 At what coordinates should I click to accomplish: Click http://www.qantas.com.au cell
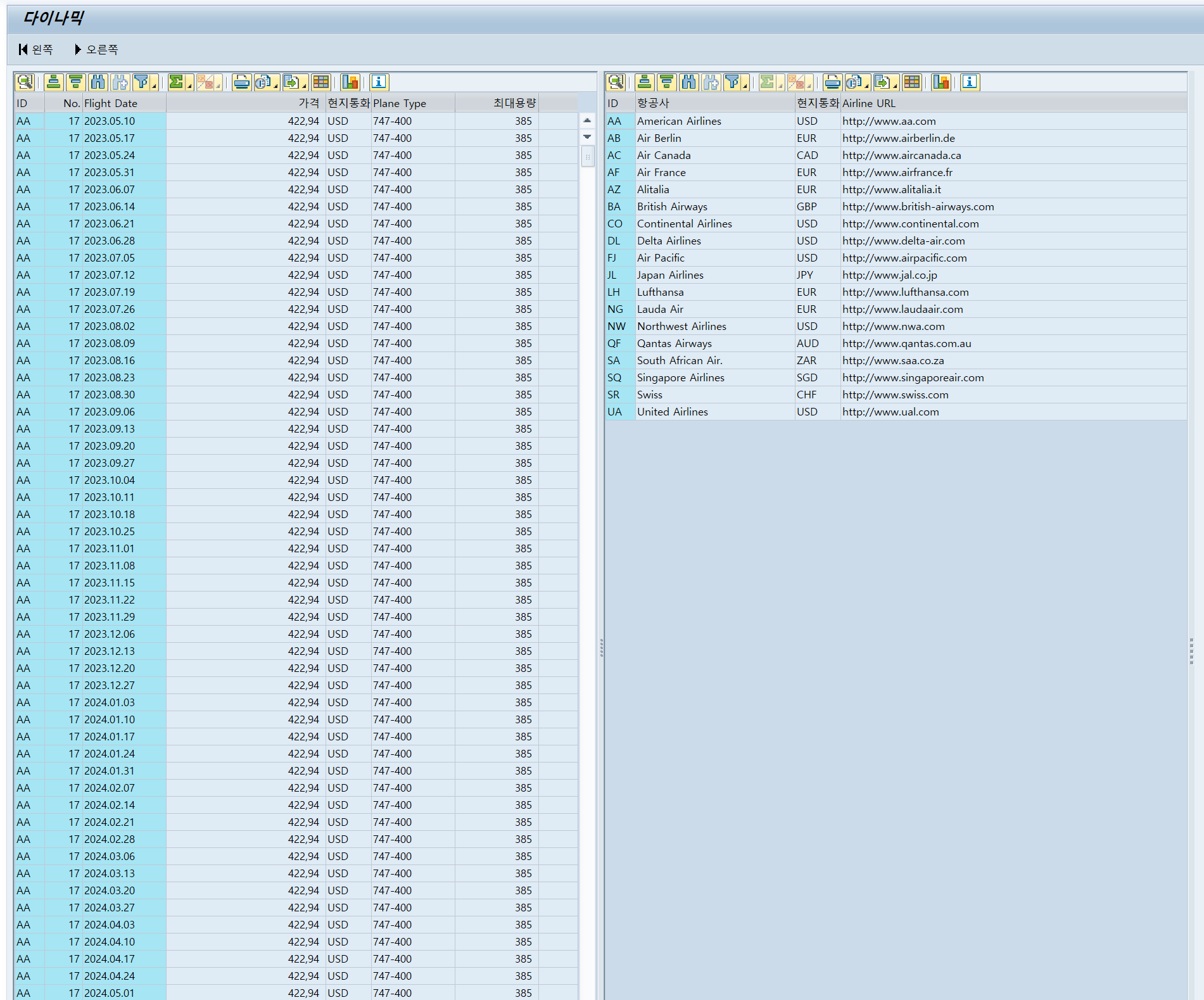click(1013, 343)
